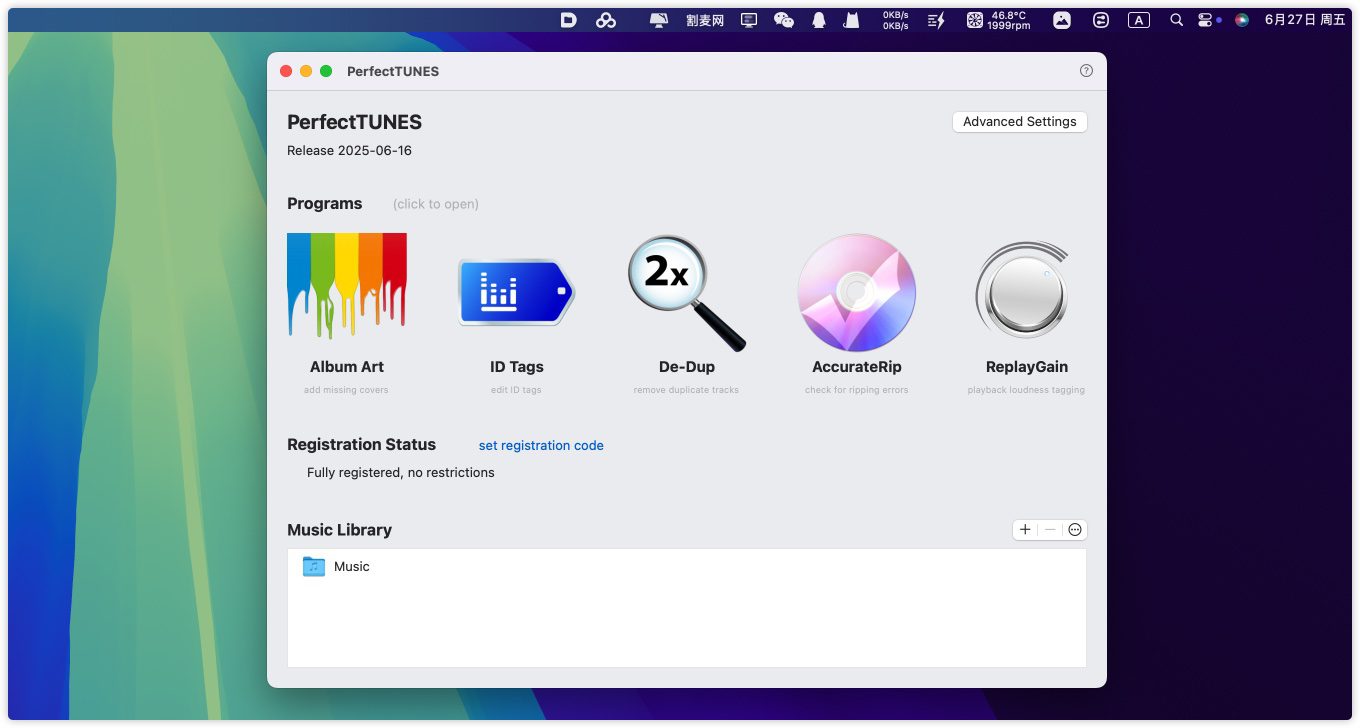Click 'add missing covers' caption
The height and width of the screenshot is (728, 1360).
[346, 390]
